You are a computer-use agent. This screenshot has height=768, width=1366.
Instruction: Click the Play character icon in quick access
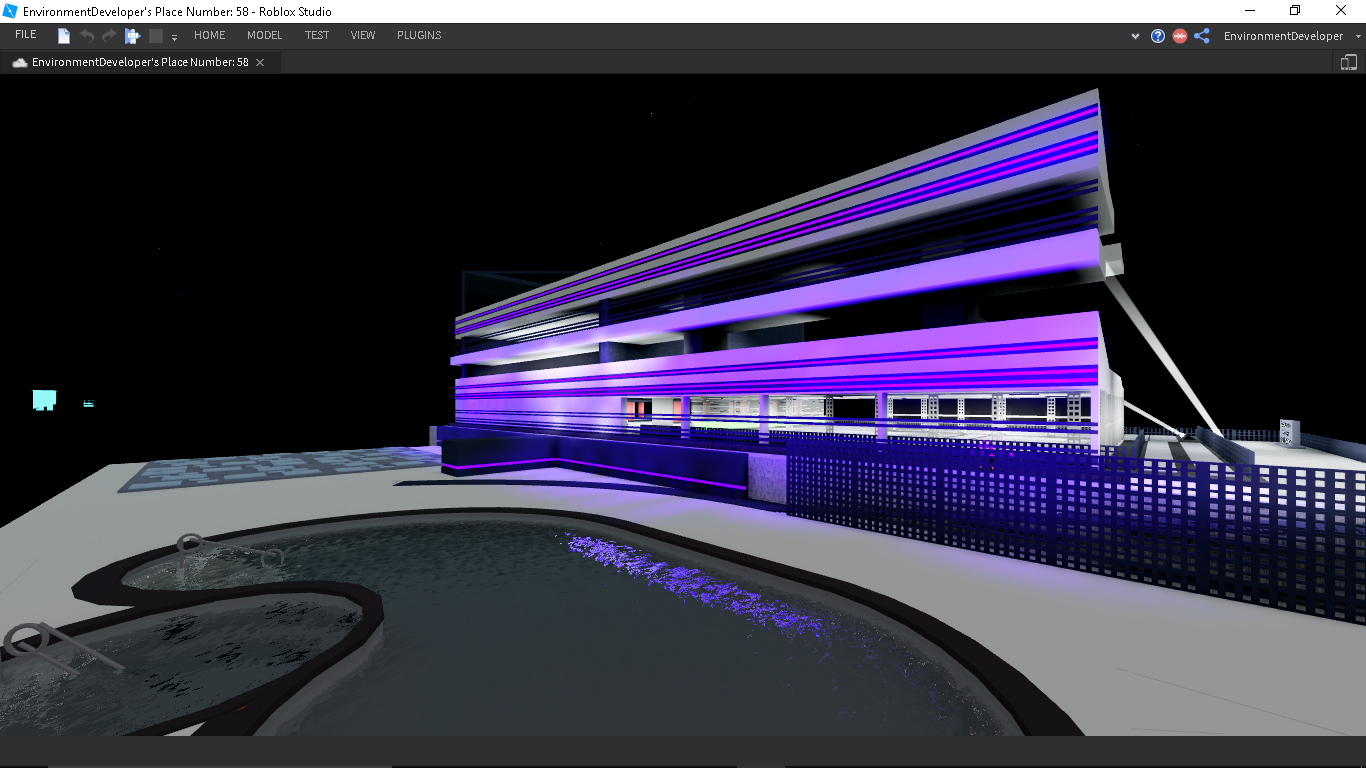[x=132, y=36]
